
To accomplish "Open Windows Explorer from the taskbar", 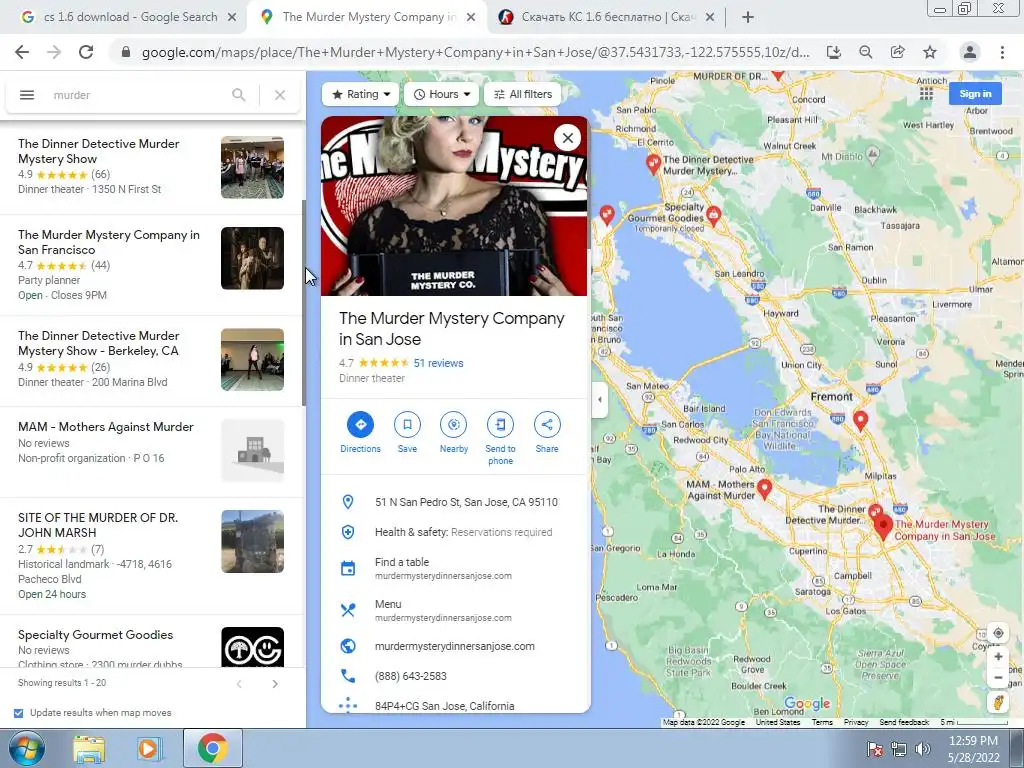I will (x=89, y=749).
